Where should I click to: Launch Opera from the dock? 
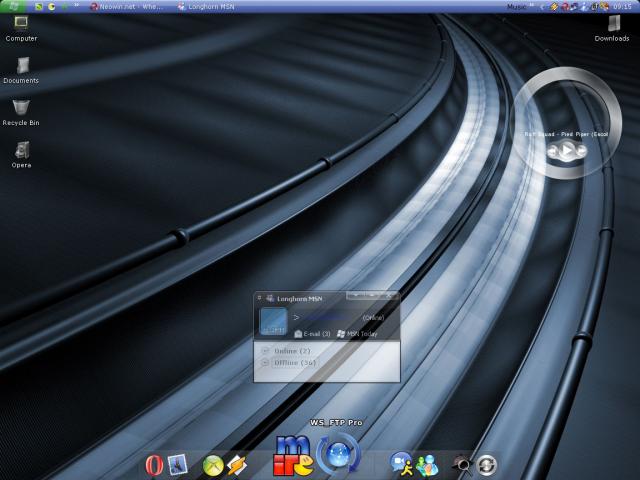coord(153,465)
